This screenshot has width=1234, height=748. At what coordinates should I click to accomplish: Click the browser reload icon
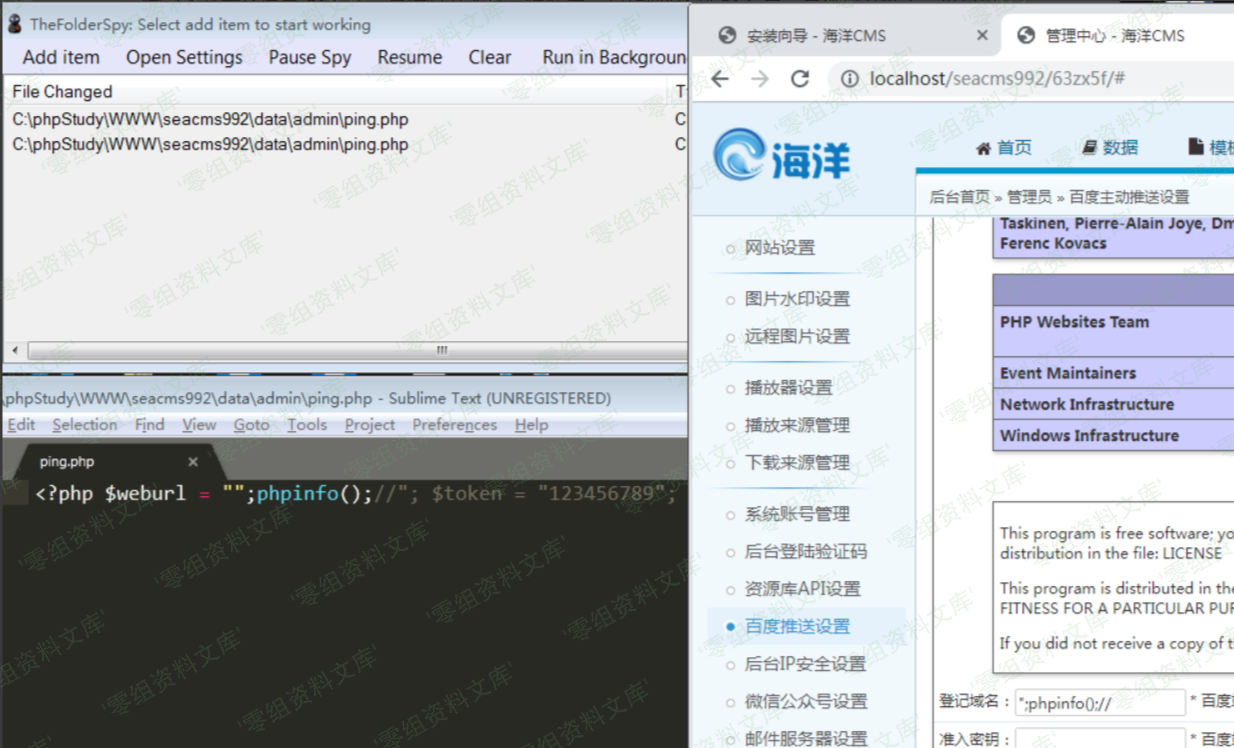point(799,79)
